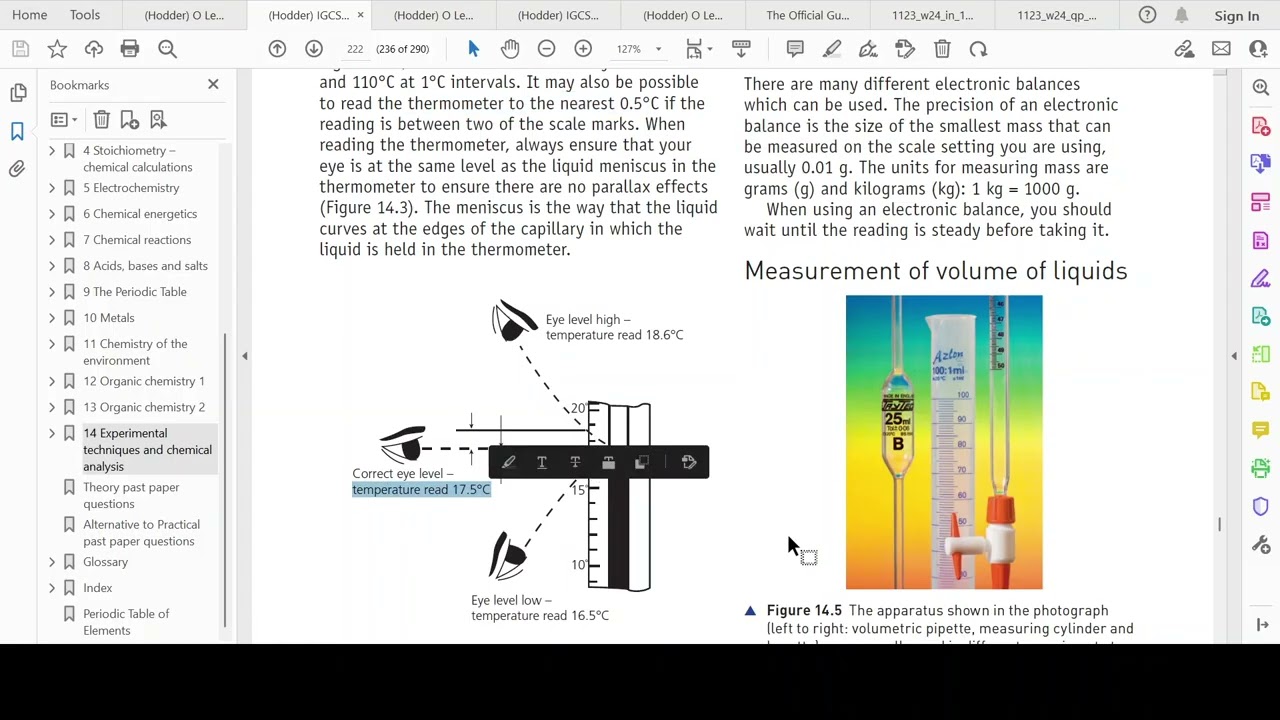The image size is (1280, 720).
Task: Toggle the bookmarks navigation panel
Action: pos(18,131)
